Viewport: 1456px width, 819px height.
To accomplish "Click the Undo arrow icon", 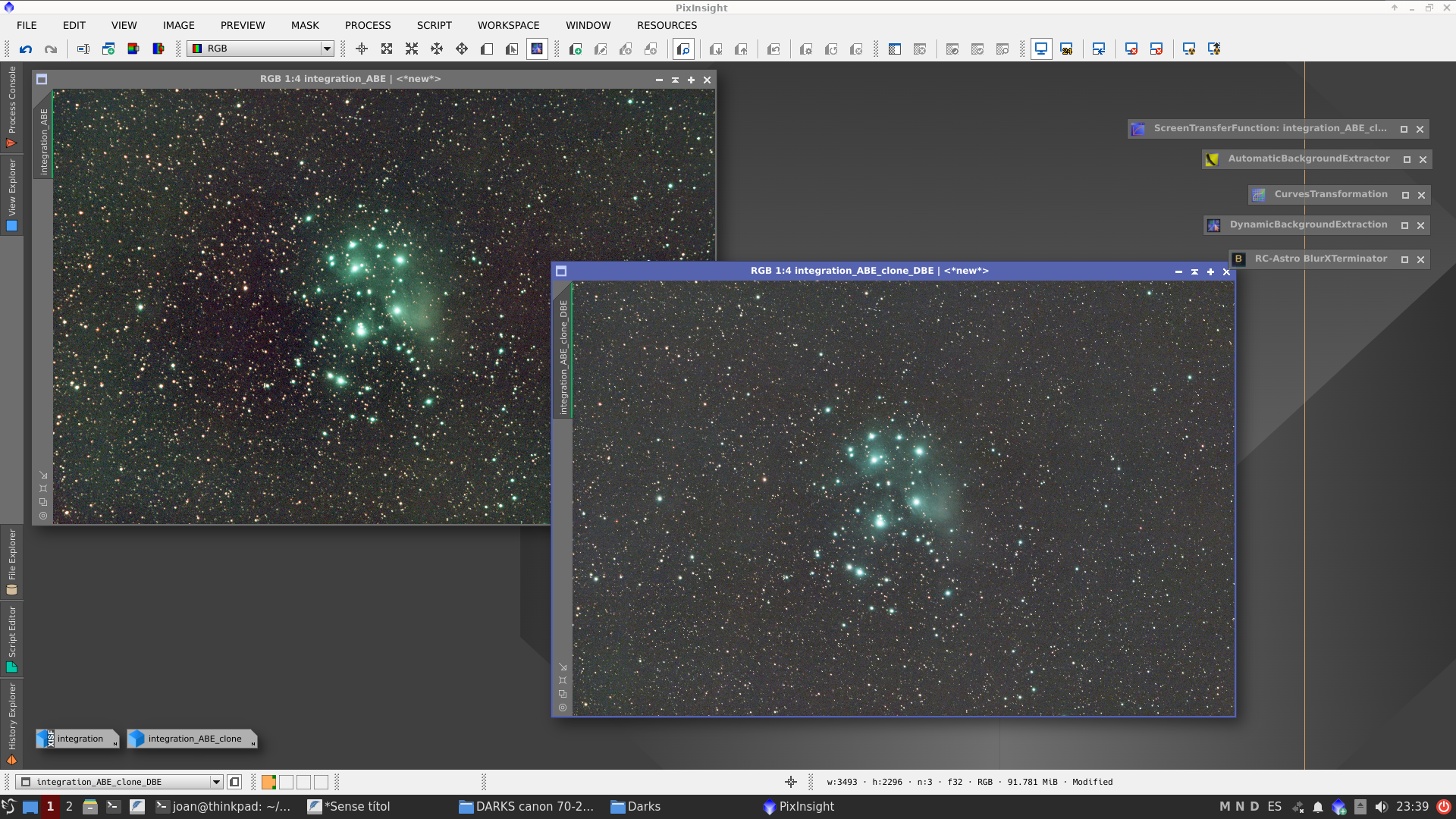I will (26, 49).
